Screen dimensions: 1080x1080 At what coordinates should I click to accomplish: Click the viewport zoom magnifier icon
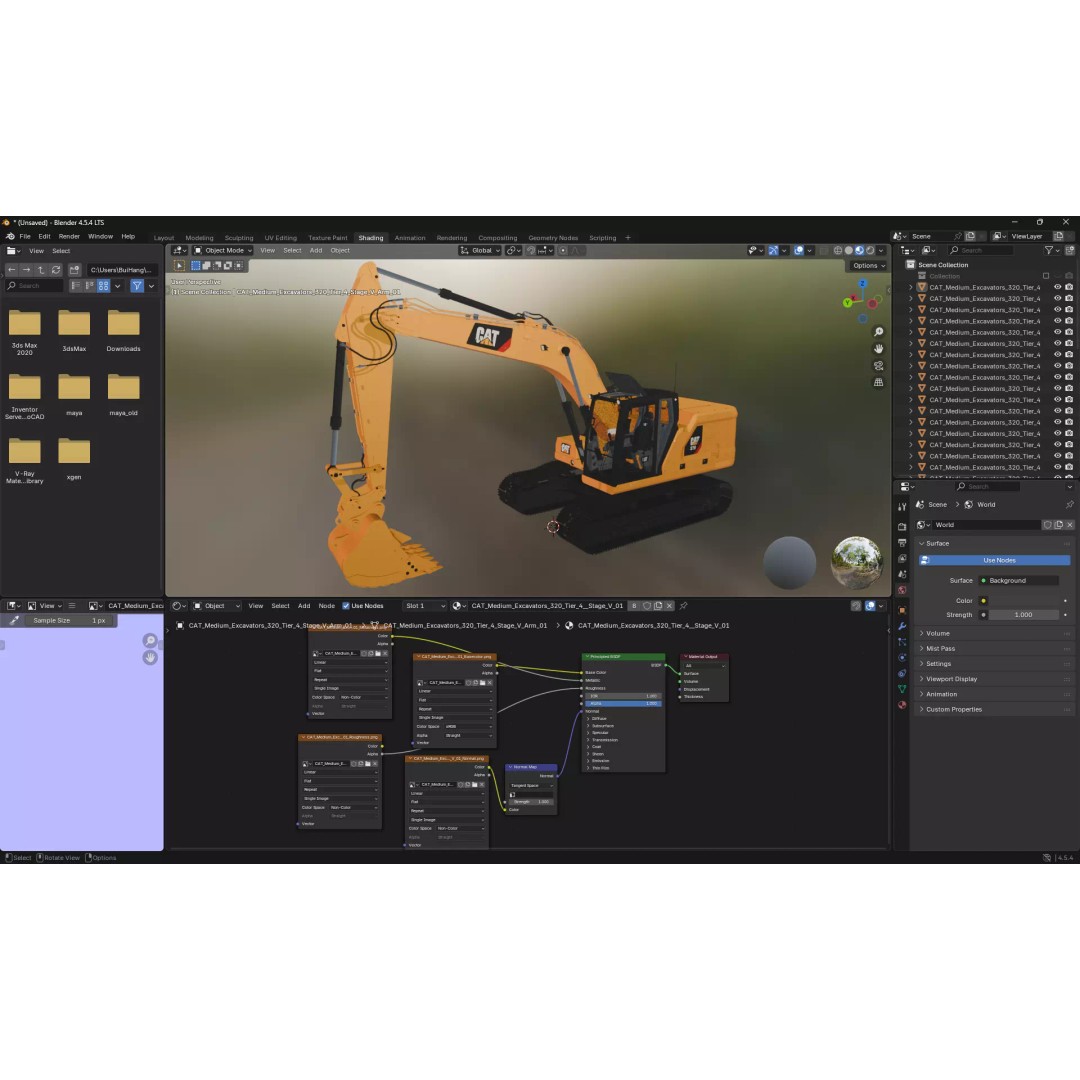click(x=878, y=332)
